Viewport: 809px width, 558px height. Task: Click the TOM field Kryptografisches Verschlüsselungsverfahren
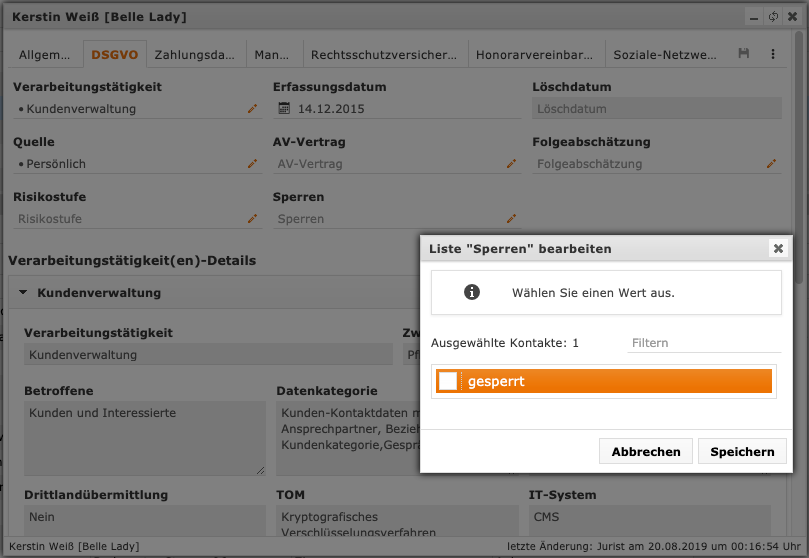coord(397,521)
